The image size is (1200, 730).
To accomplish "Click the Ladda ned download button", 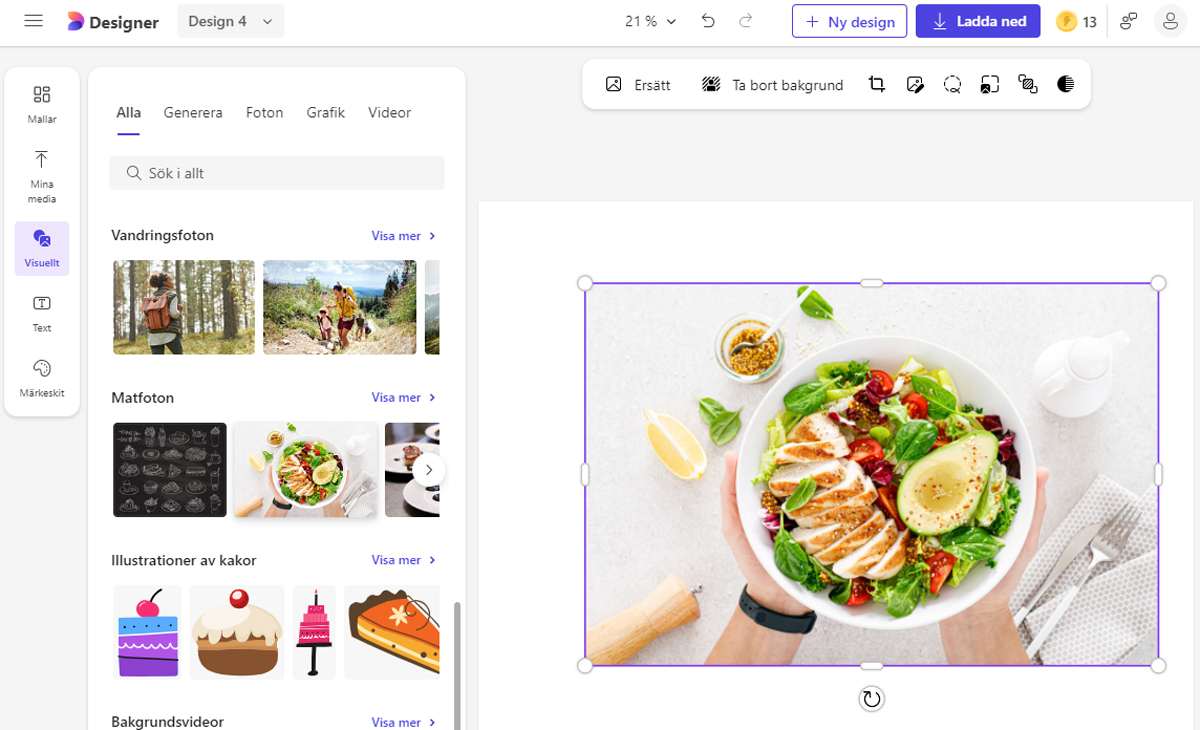I will 978,21.
